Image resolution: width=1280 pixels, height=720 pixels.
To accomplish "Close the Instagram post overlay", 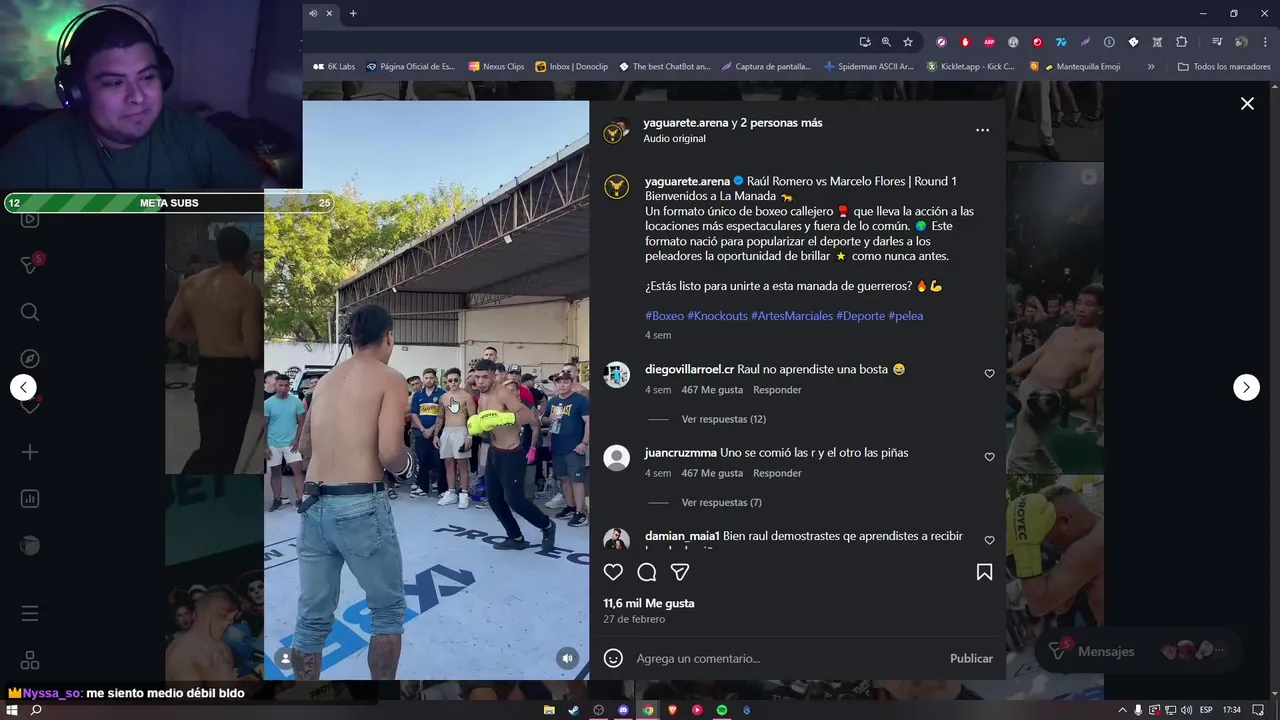I will (x=1247, y=103).
